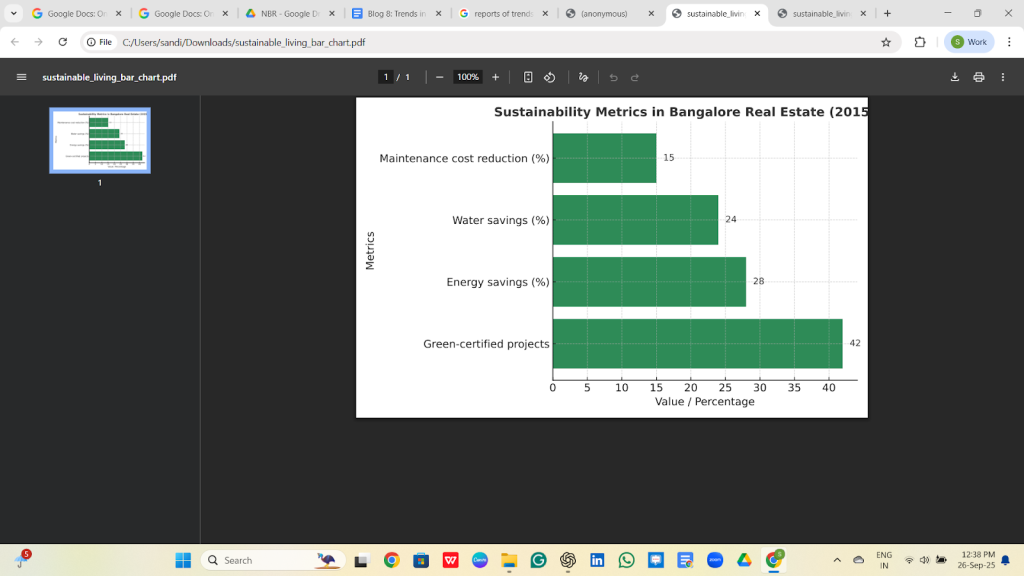
Task: Click the fit to page icon
Action: tap(528, 77)
